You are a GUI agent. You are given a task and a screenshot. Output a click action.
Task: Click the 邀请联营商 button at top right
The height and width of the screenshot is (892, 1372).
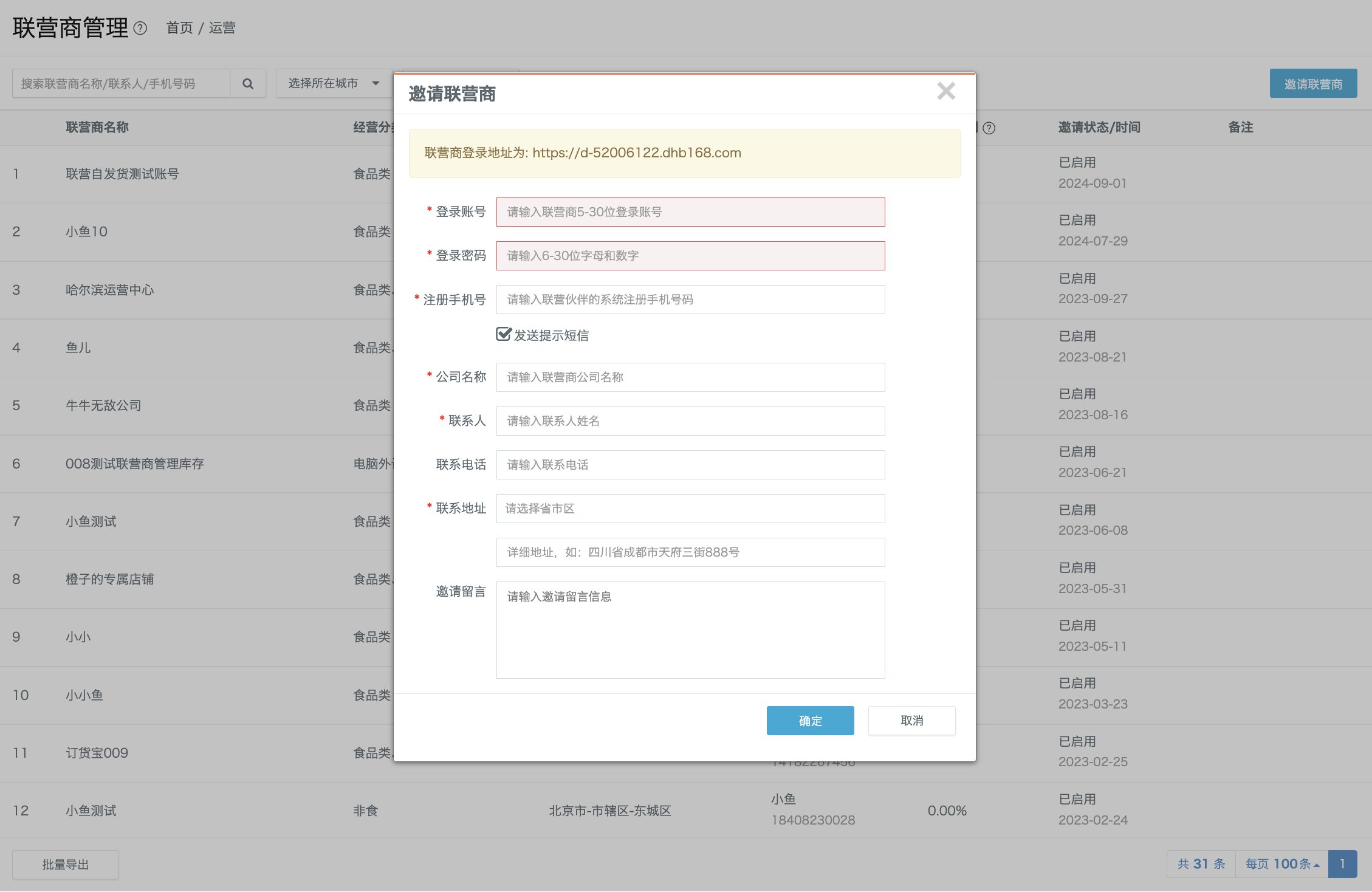(x=1313, y=84)
